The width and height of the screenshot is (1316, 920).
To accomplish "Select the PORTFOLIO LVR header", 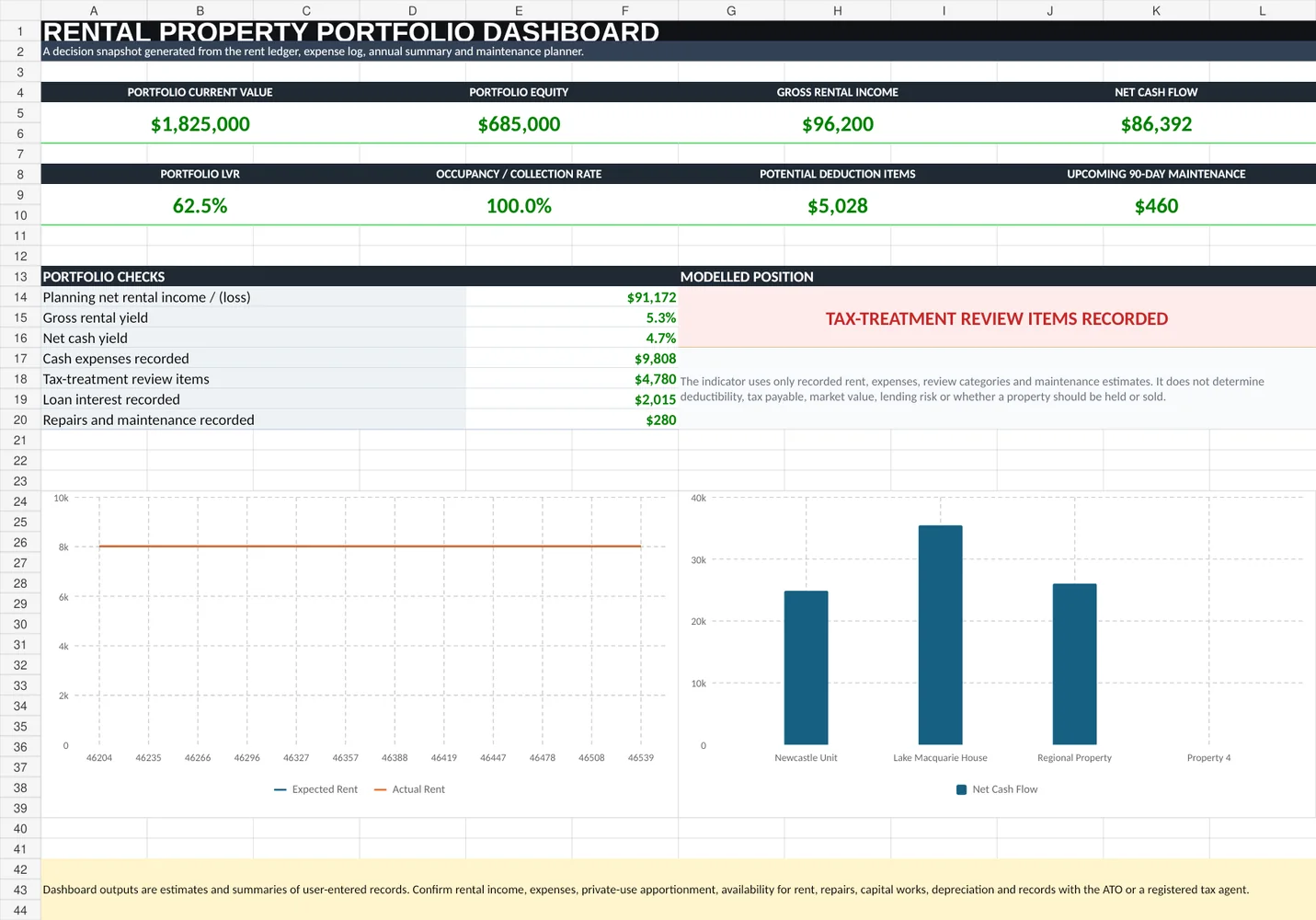I will pos(200,174).
